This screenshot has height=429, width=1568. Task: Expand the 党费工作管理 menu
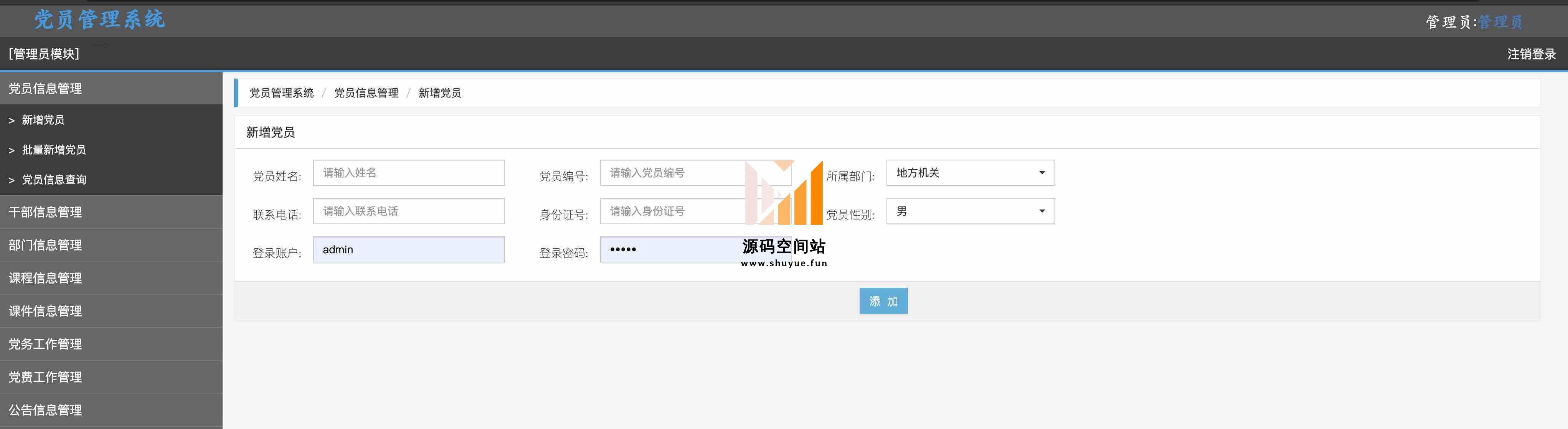click(x=111, y=377)
